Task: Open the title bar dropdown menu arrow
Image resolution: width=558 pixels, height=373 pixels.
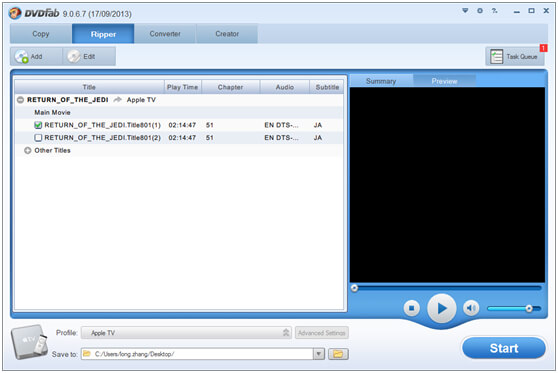Action: (x=465, y=11)
